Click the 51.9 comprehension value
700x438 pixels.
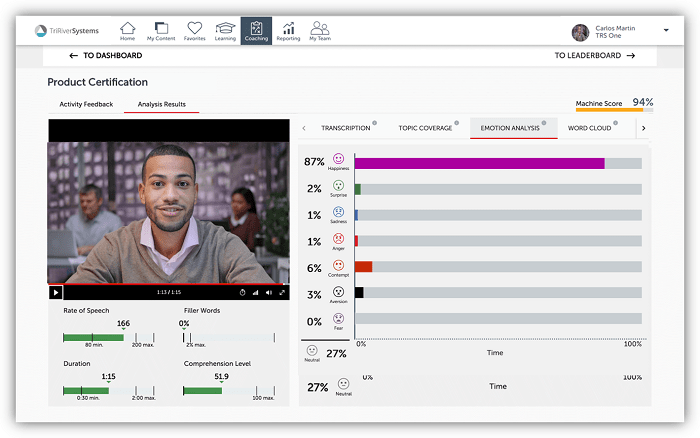coord(221,376)
